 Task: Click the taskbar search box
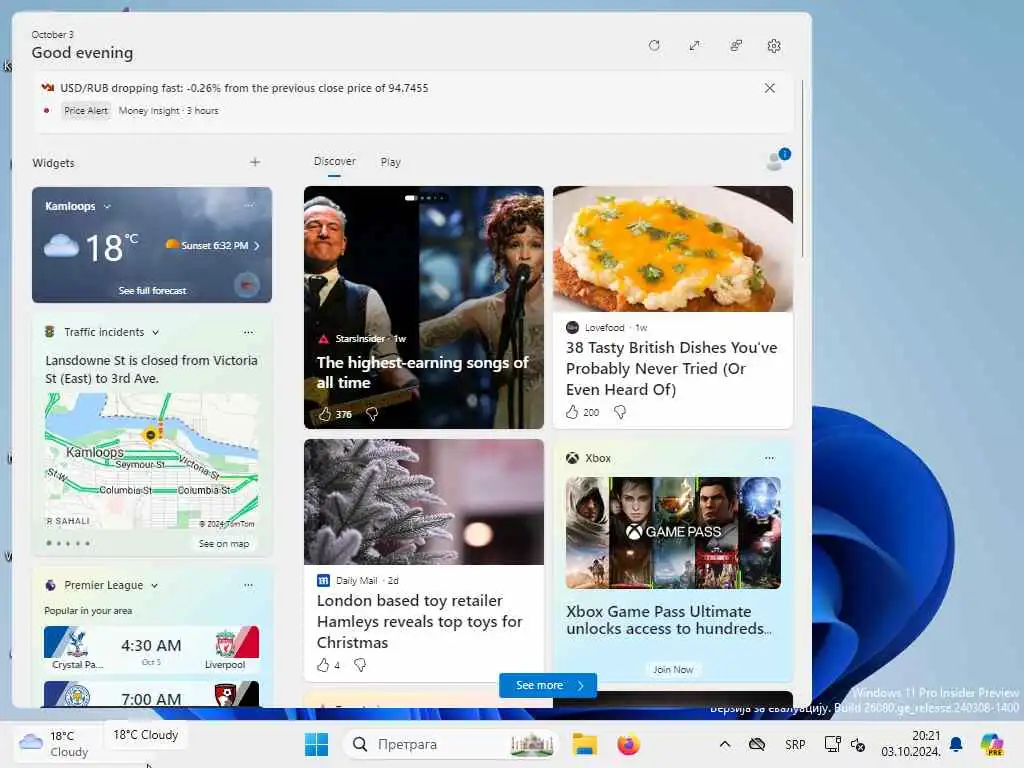(452, 744)
